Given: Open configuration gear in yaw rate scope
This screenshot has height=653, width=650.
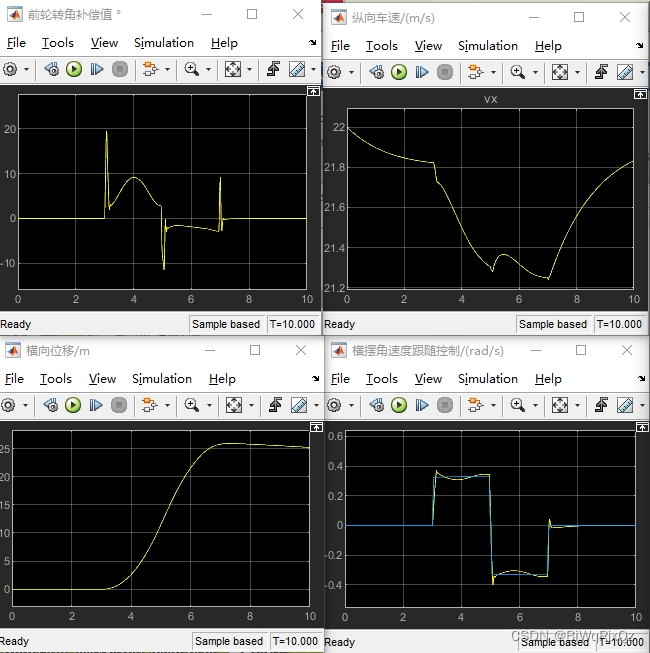Looking at the screenshot, I should point(334,405).
